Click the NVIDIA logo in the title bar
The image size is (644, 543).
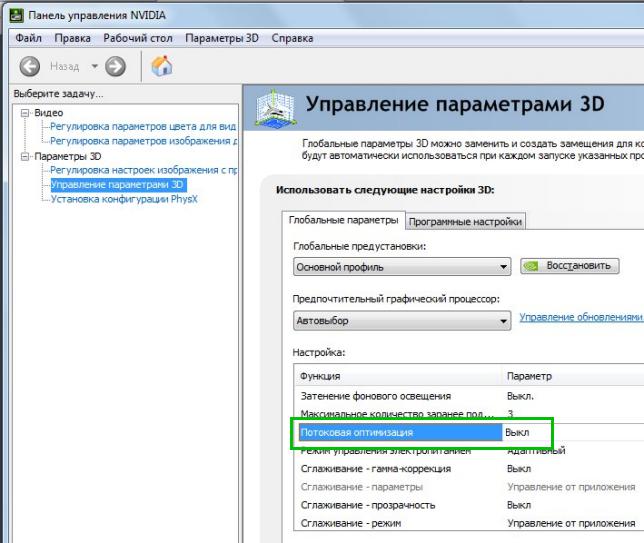16,15
